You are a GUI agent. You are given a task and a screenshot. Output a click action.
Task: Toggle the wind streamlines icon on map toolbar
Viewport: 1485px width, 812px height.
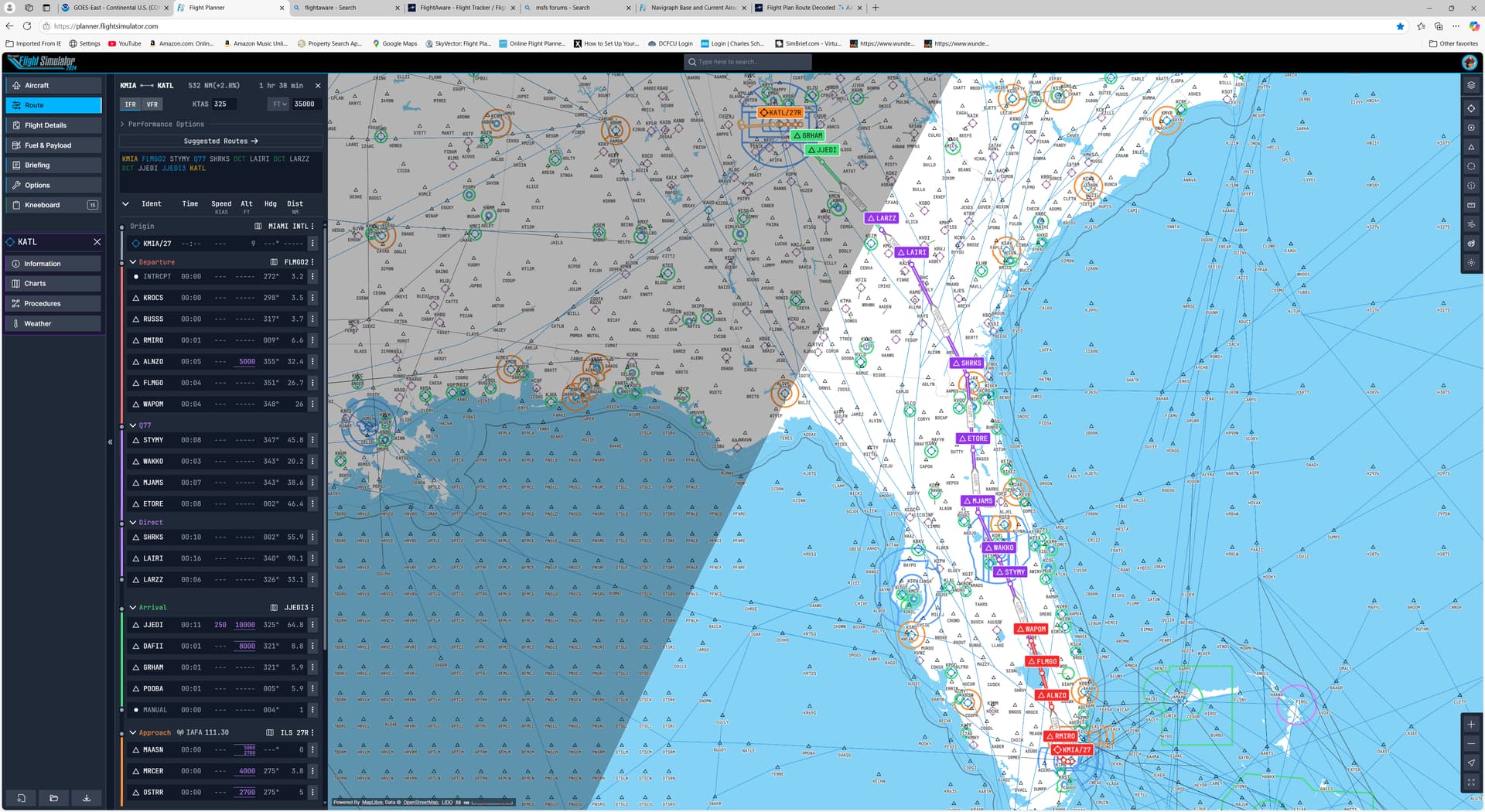[1470, 223]
